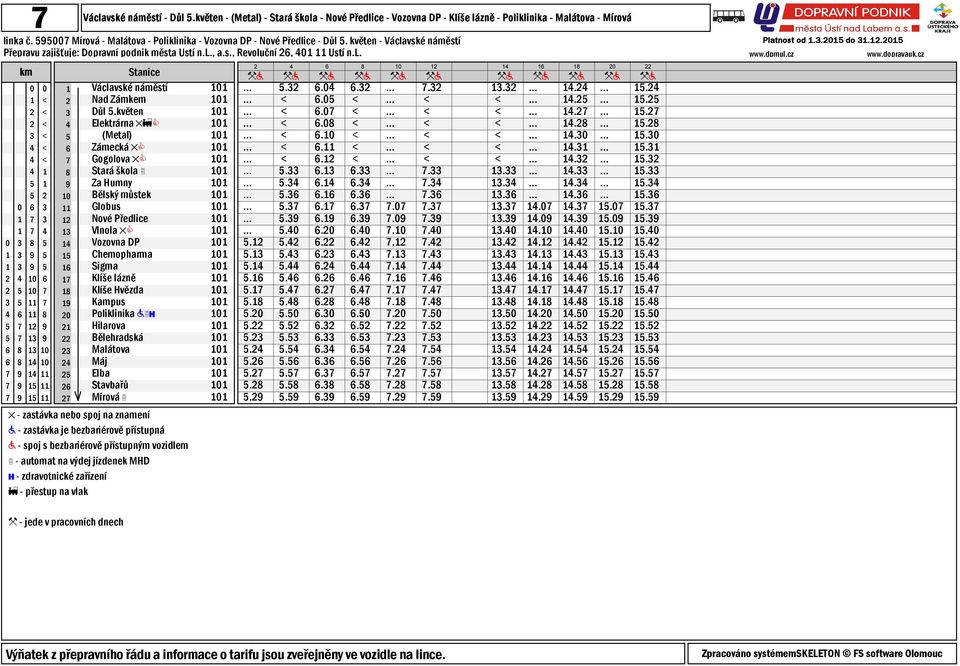Select the Máj stop name
Viewport: 960px width, 666px height.
99,361
